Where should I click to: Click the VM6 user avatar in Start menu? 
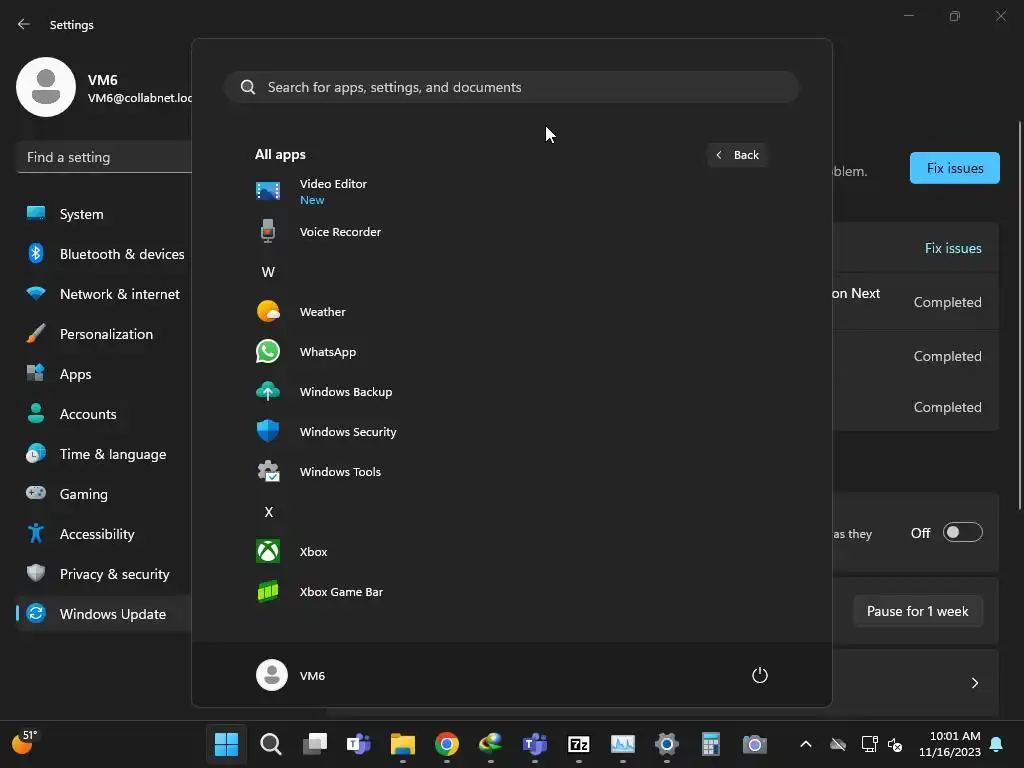click(272, 675)
